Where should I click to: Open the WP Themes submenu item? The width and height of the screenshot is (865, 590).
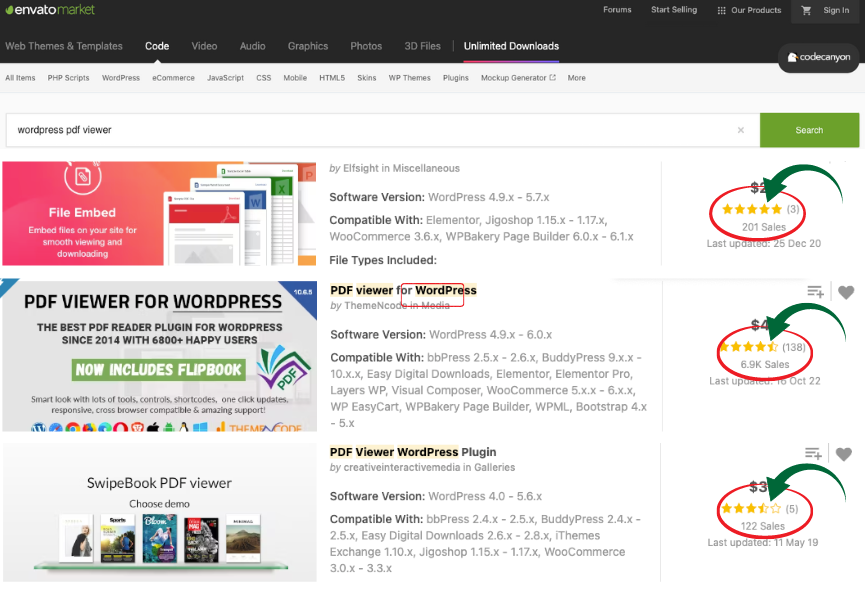click(409, 78)
